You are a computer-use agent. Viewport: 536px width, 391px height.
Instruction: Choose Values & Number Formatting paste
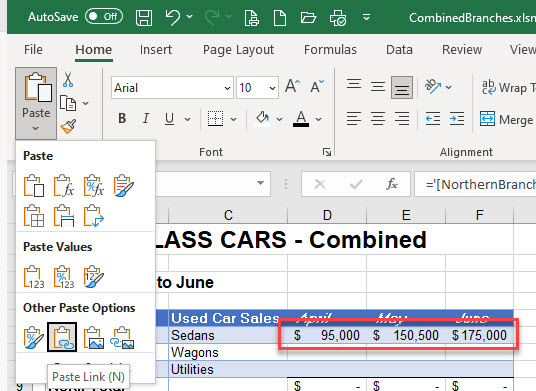64,277
